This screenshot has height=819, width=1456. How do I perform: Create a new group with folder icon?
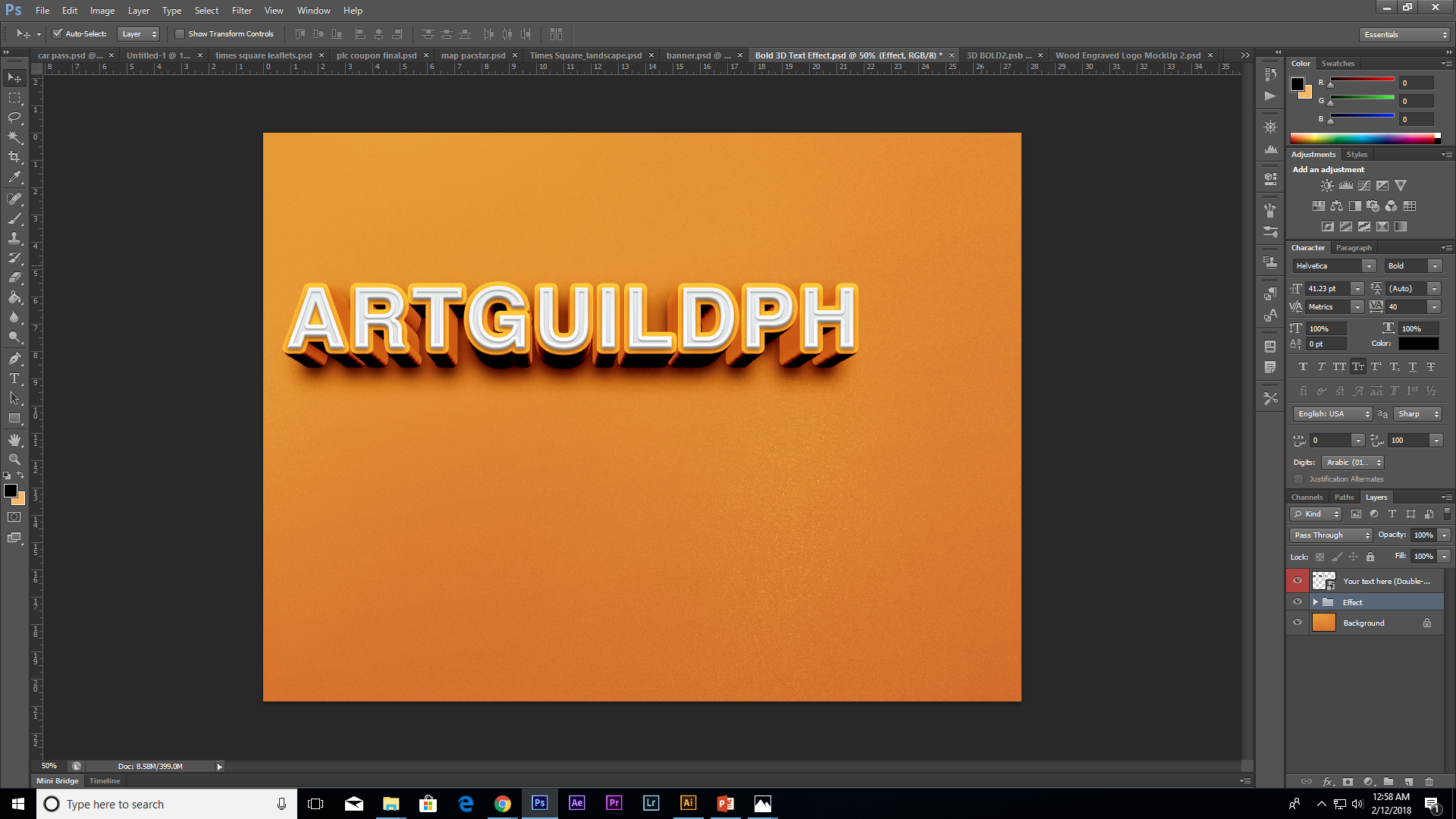pos(1389,781)
